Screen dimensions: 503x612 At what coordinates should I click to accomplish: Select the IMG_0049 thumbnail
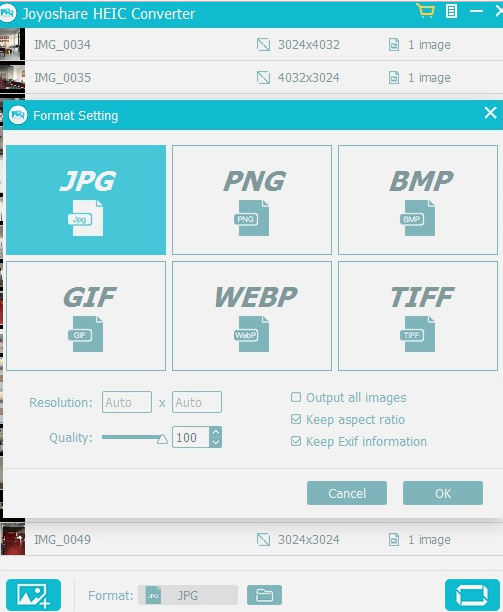12,539
